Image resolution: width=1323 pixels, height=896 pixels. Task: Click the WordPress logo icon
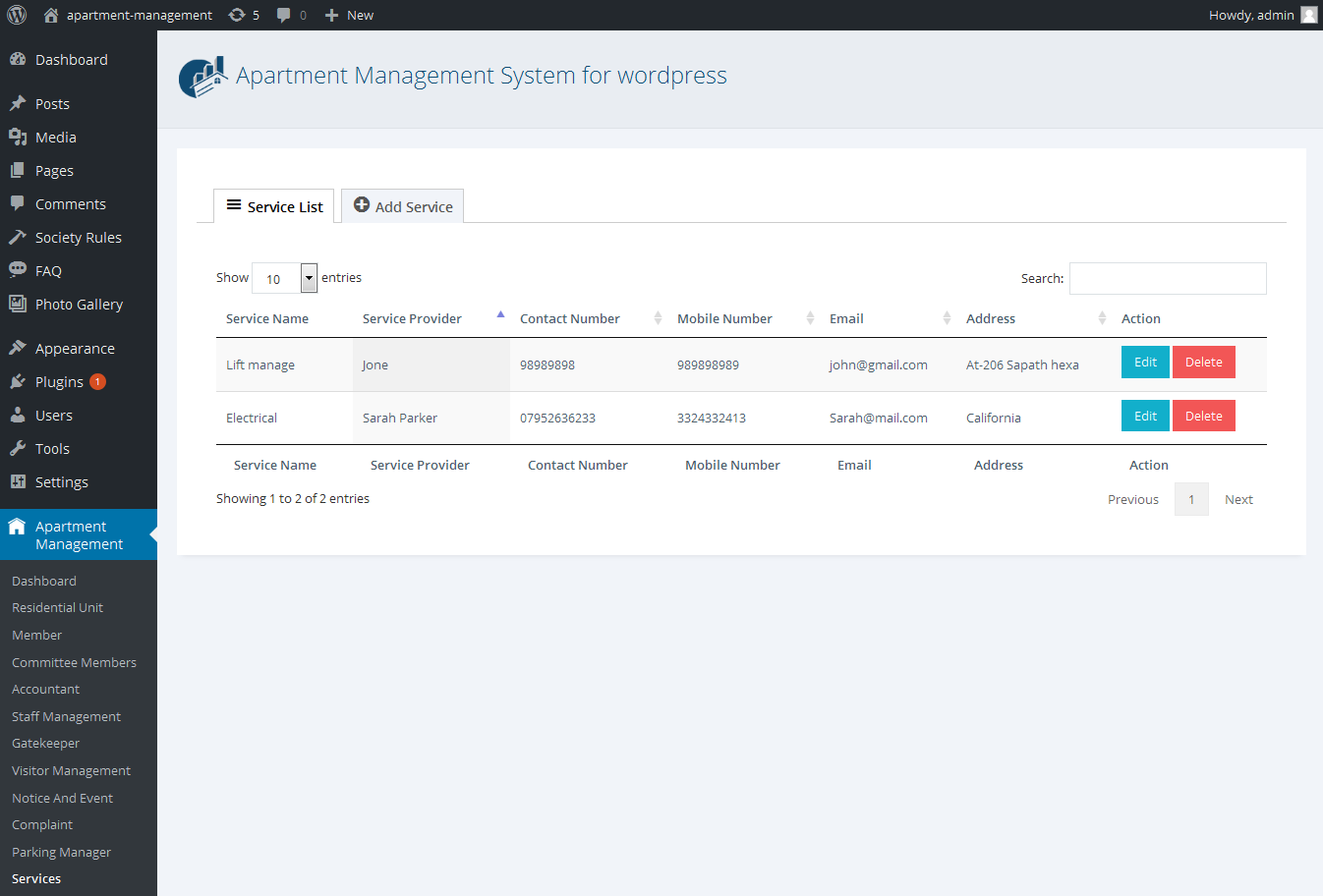[x=17, y=15]
